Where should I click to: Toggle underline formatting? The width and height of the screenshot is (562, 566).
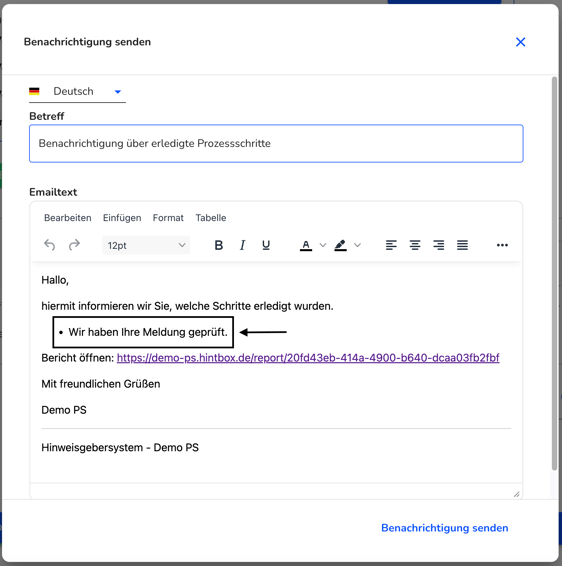(266, 245)
